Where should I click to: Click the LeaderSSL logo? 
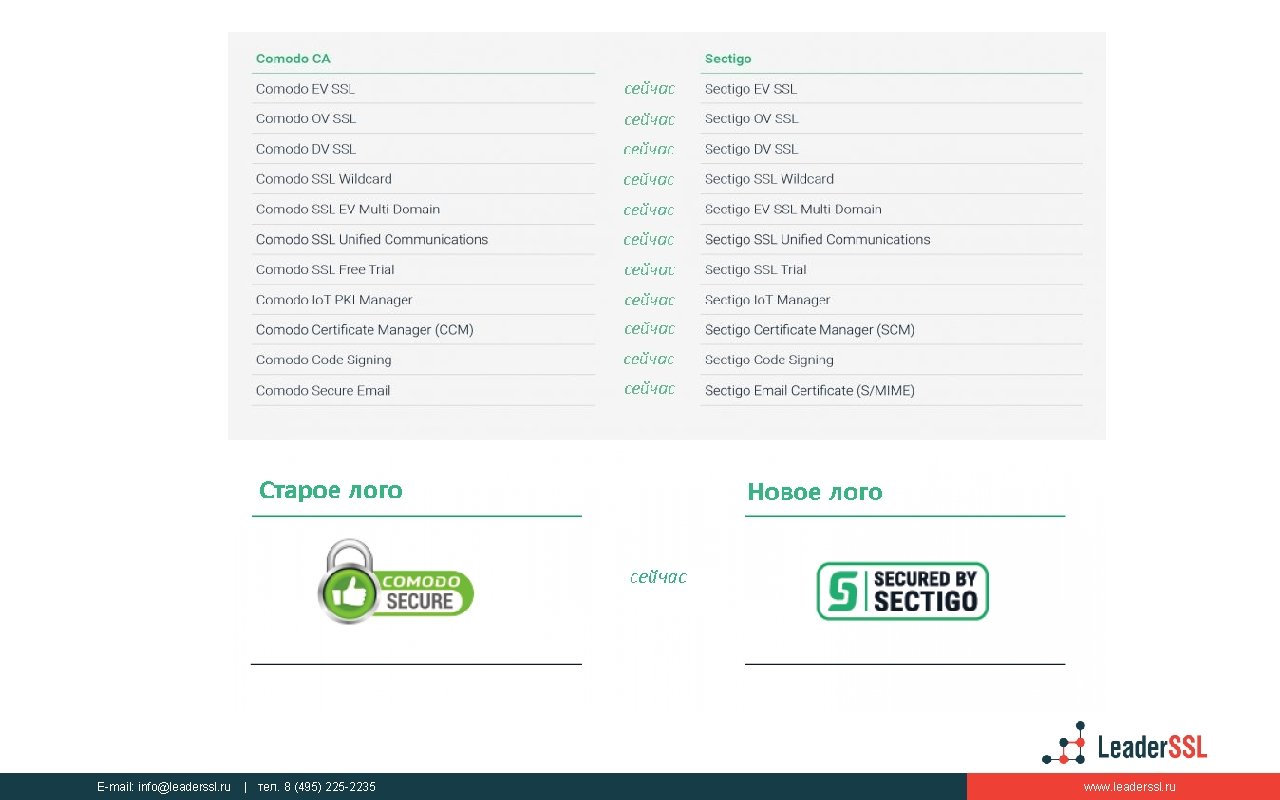(x=1125, y=745)
